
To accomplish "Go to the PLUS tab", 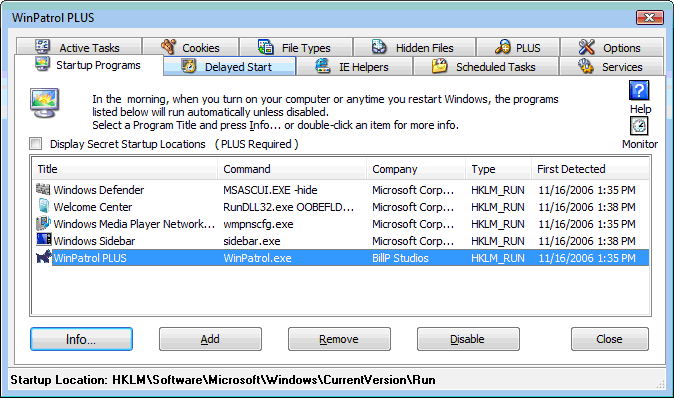I will (518, 47).
